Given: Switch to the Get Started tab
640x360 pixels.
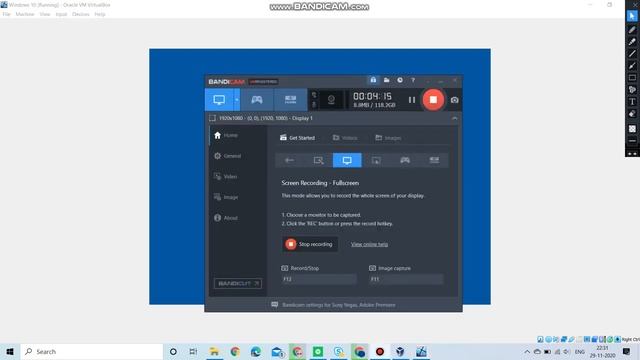Looking at the screenshot, I should tap(297, 138).
